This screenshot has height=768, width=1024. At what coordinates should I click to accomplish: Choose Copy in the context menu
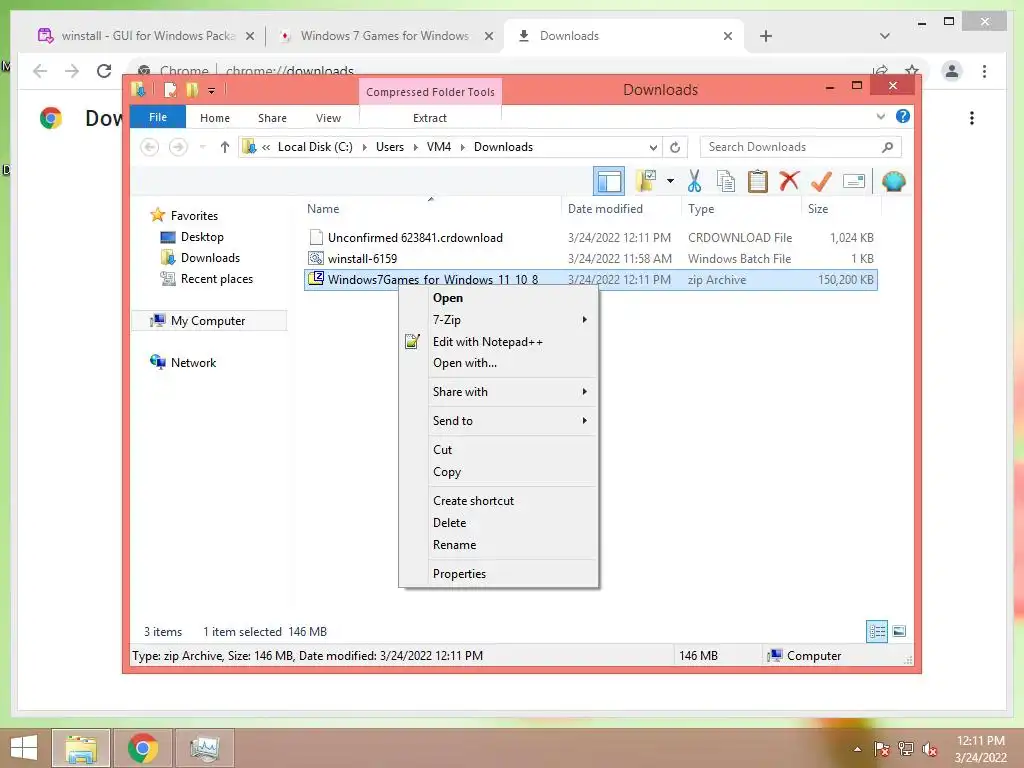(498, 472)
